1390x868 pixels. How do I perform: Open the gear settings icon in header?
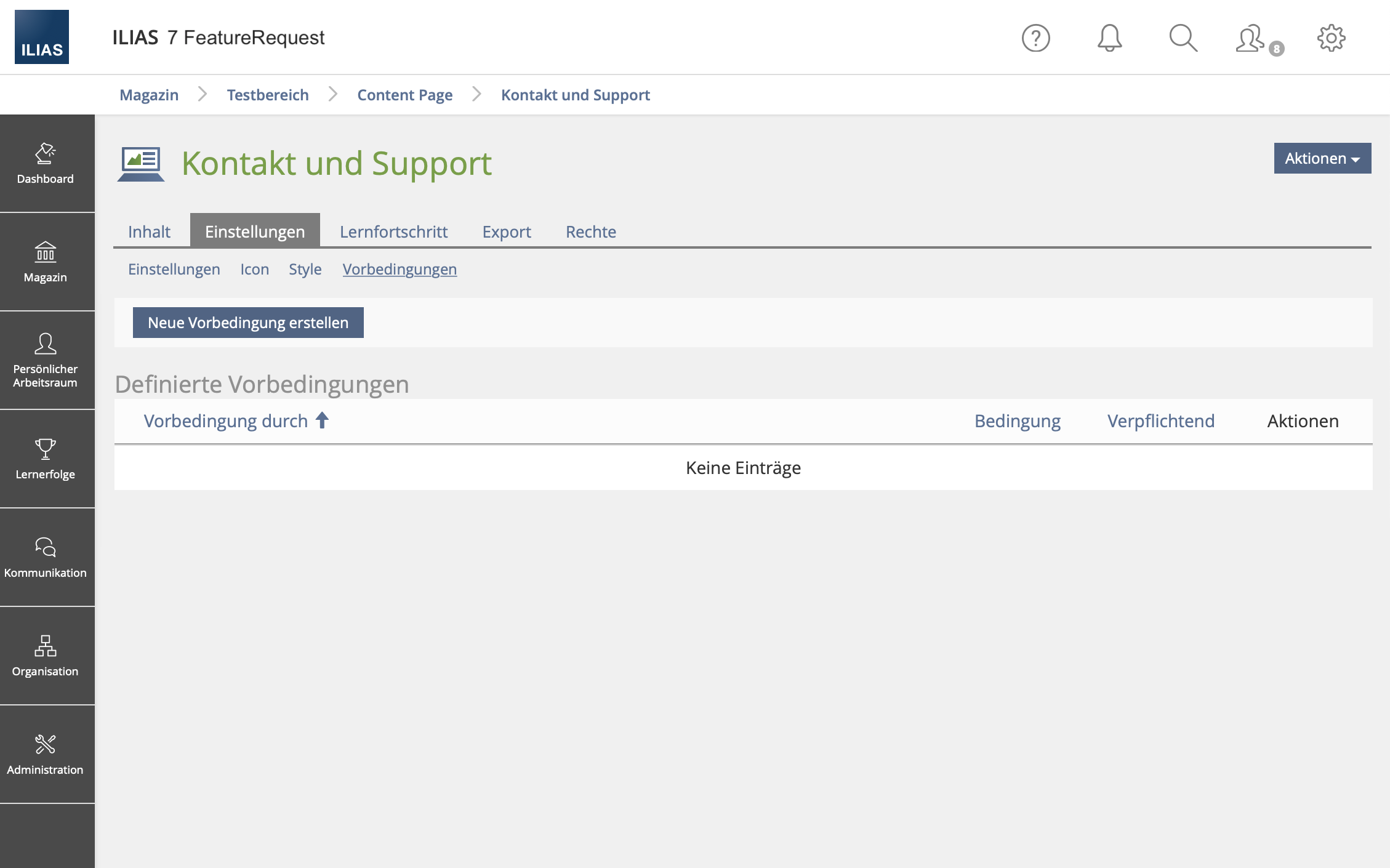tap(1331, 38)
